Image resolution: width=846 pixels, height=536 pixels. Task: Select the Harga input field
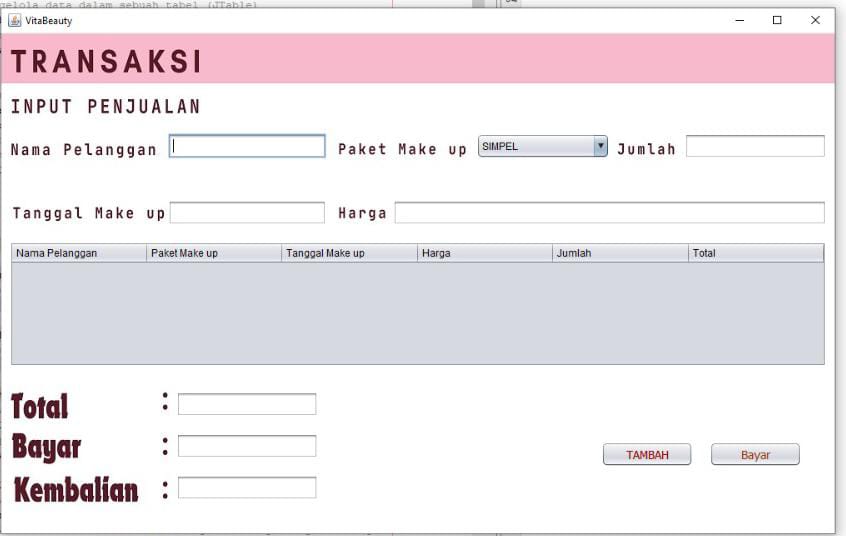click(x=609, y=213)
